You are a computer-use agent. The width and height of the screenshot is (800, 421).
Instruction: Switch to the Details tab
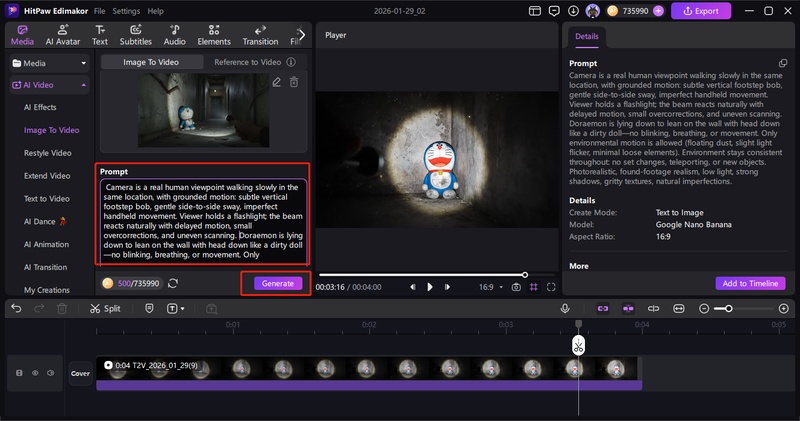pos(587,36)
